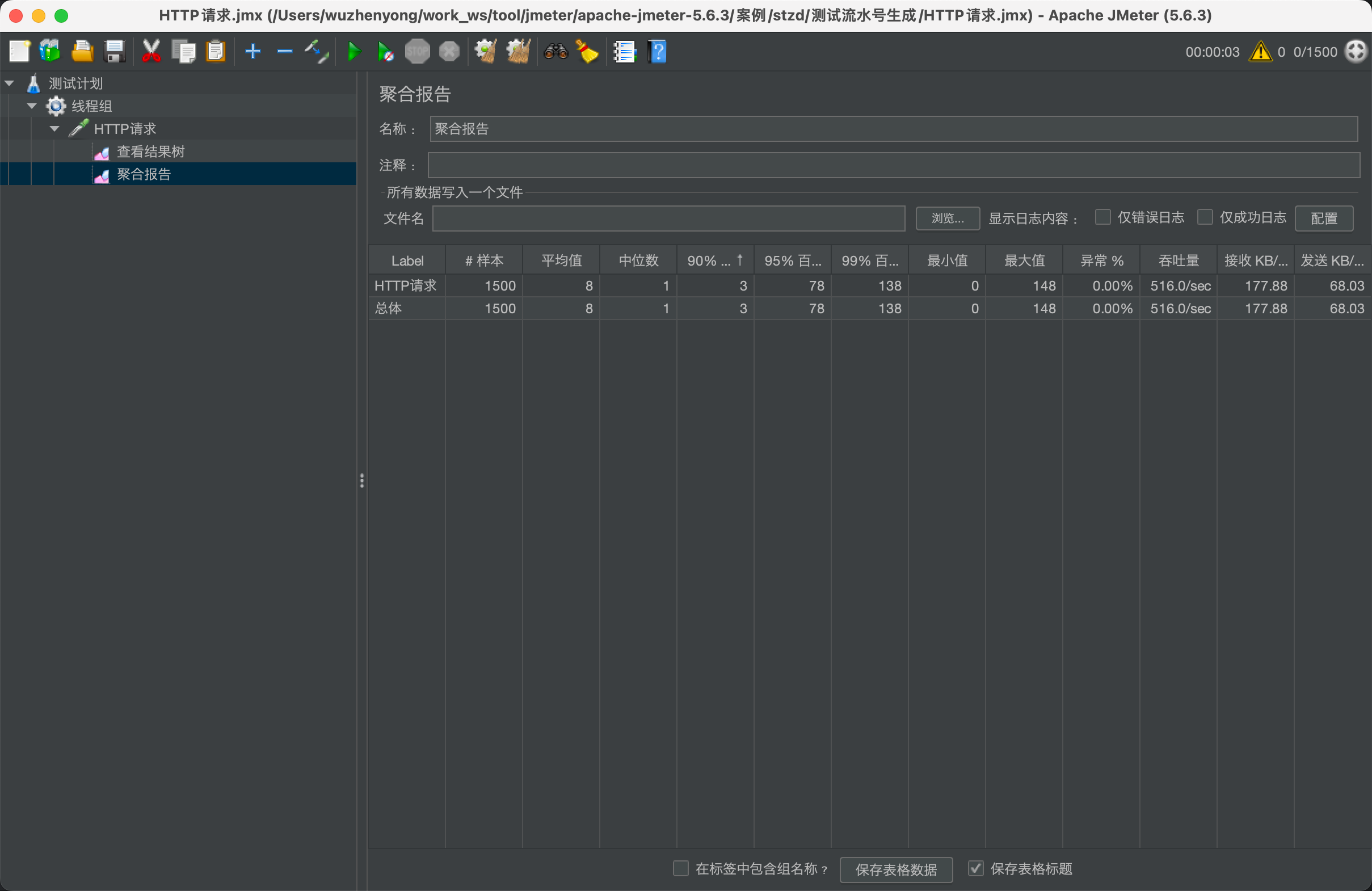Collapse the 线程组 tree node

(32, 106)
